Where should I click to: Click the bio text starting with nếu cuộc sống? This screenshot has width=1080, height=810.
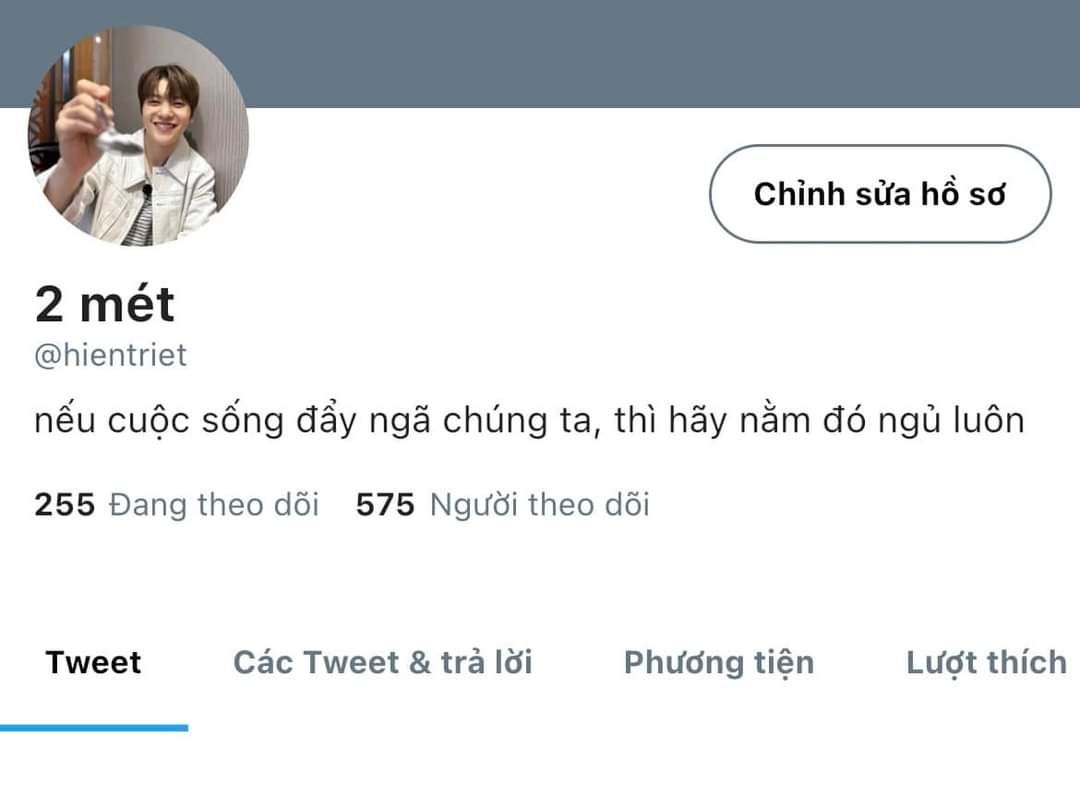tap(530, 421)
